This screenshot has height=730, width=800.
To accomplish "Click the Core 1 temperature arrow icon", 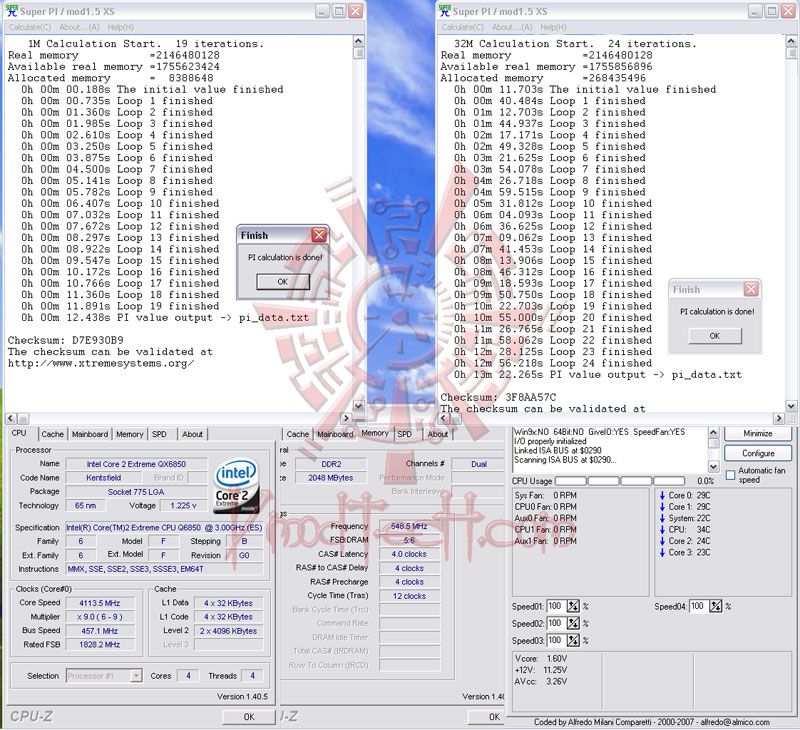I will 662,507.
